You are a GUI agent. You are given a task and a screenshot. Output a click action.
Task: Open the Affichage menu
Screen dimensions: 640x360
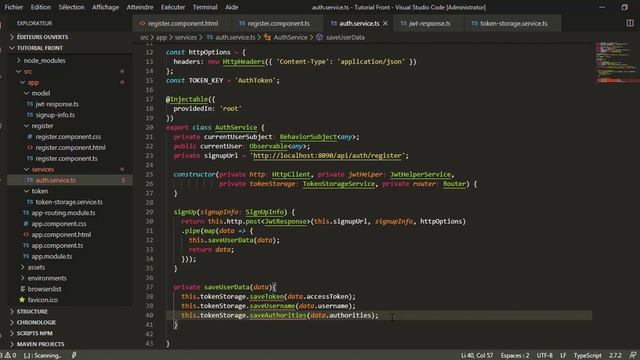(x=105, y=7)
